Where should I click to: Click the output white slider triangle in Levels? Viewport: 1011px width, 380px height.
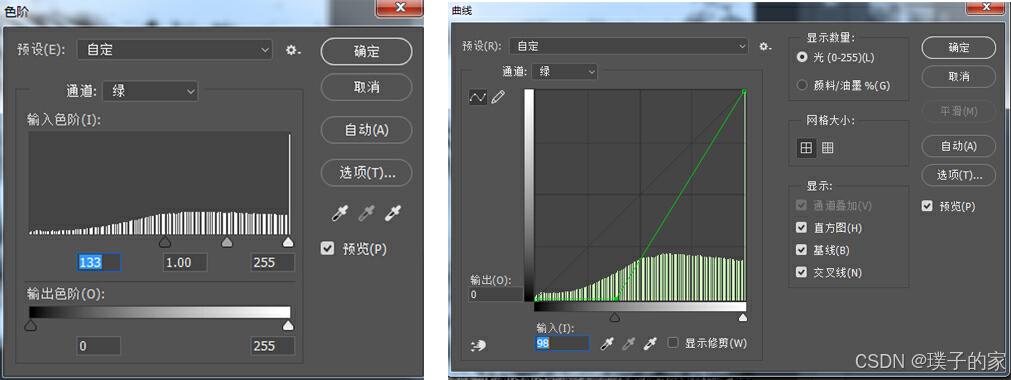click(x=288, y=325)
